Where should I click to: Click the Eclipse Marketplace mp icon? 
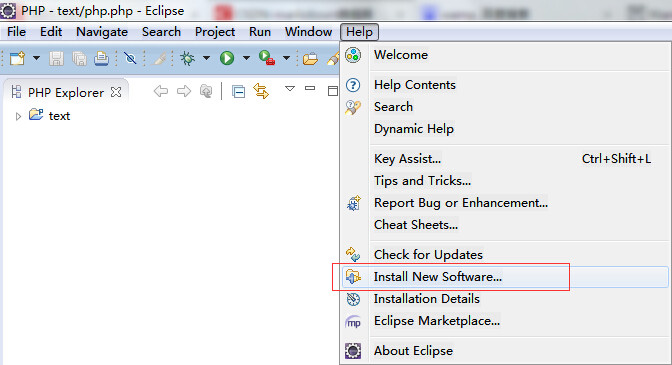[x=353, y=322]
